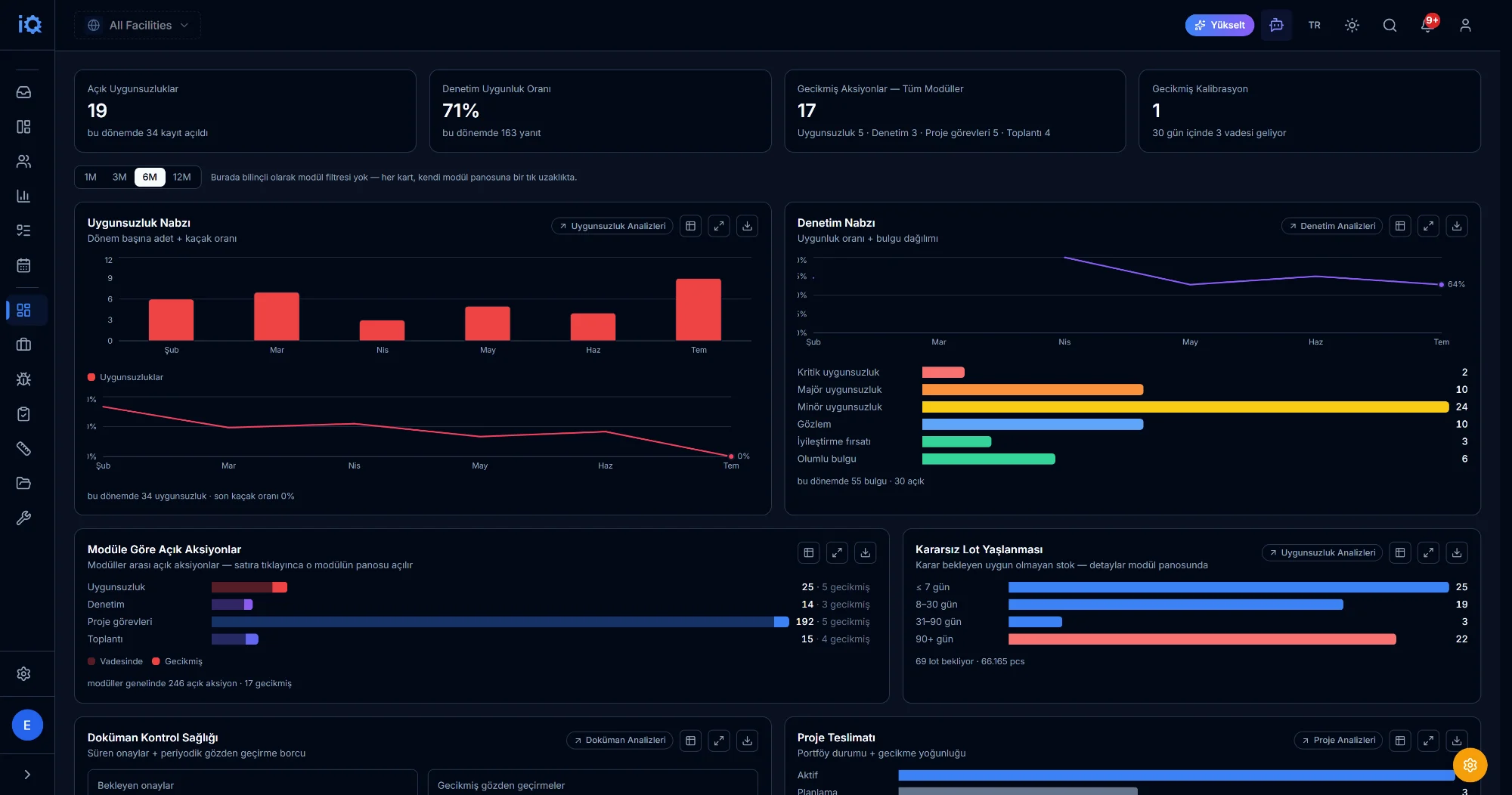
Task: Open the All Facilities dropdown
Action: pyautogui.click(x=138, y=25)
